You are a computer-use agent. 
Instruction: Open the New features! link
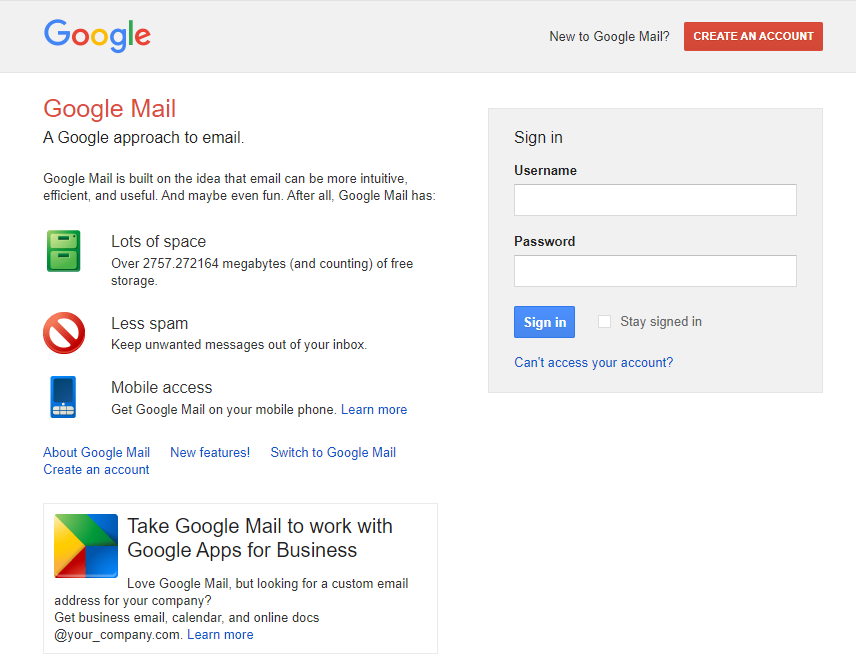pyautogui.click(x=210, y=453)
